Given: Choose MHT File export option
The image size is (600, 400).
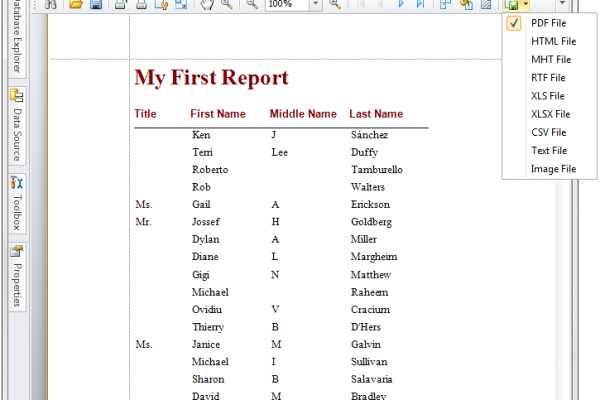Looking at the screenshot, I should (551, 59).
